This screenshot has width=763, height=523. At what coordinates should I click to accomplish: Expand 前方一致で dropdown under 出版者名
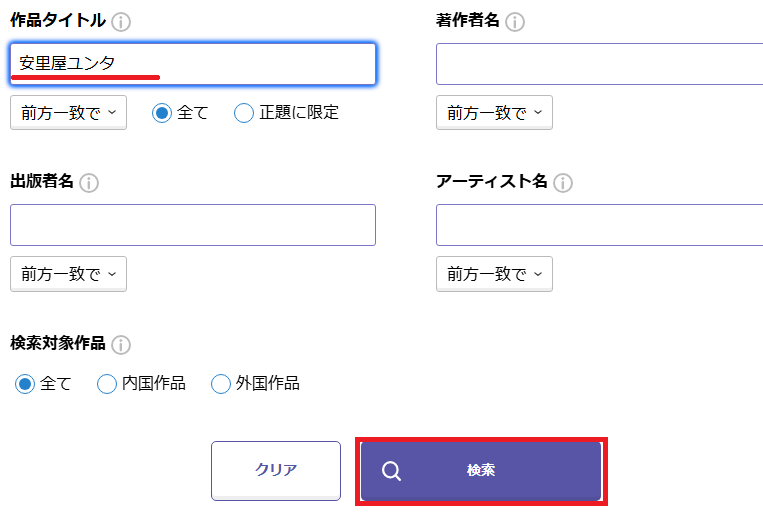point(69,274)
